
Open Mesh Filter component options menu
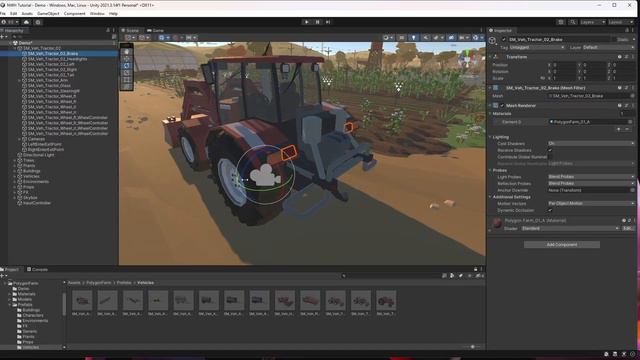point(633,88)
